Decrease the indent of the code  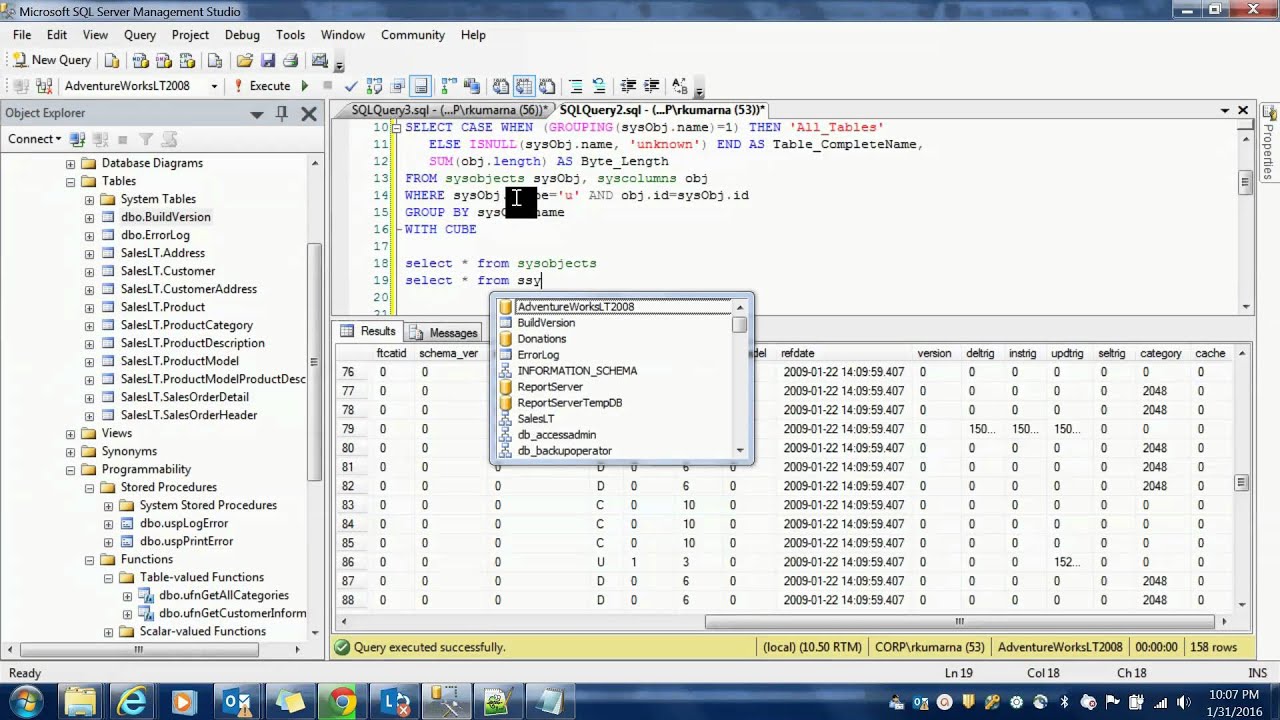click(628, 86)
